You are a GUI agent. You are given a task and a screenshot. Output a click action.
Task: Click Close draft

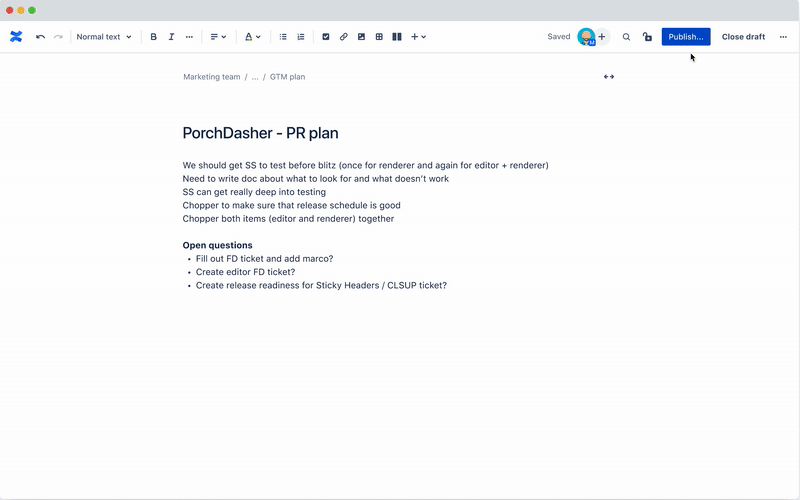coord(743,37)
